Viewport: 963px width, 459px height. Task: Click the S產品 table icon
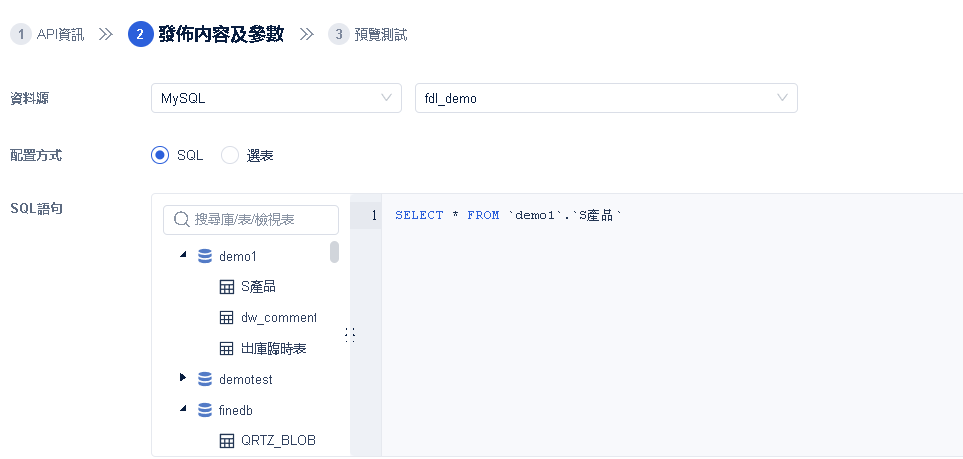pos(226,287)
